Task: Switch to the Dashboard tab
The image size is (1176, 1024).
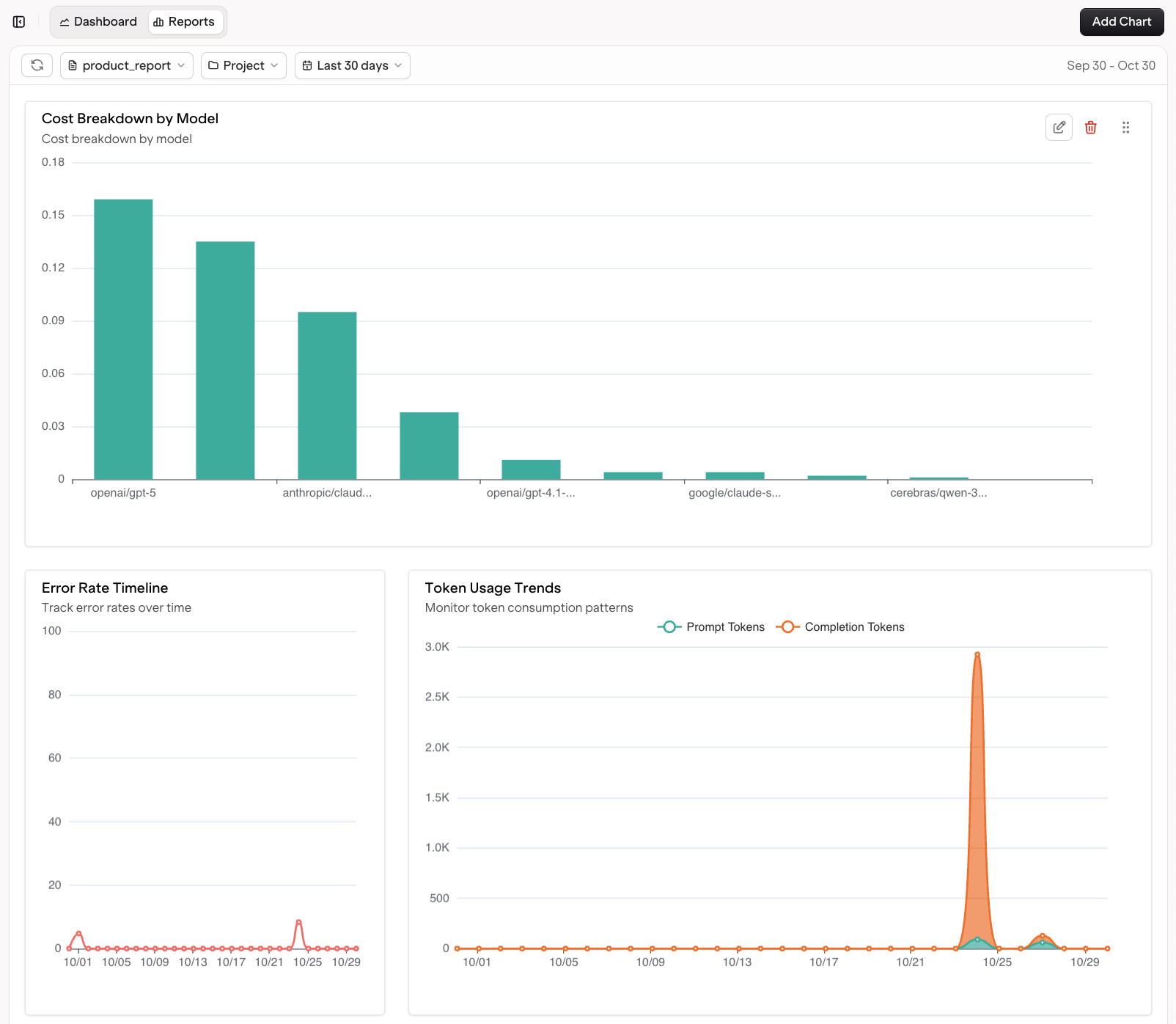Action: click(99, 22)
